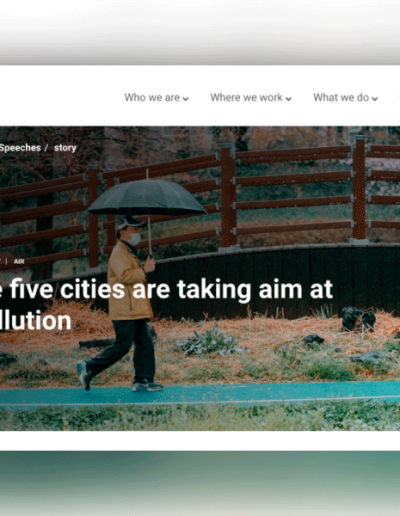Click the teal walking path in the photo
This screenshot has height=516, width=400.
pyautogui.click(x=200, y=393)
